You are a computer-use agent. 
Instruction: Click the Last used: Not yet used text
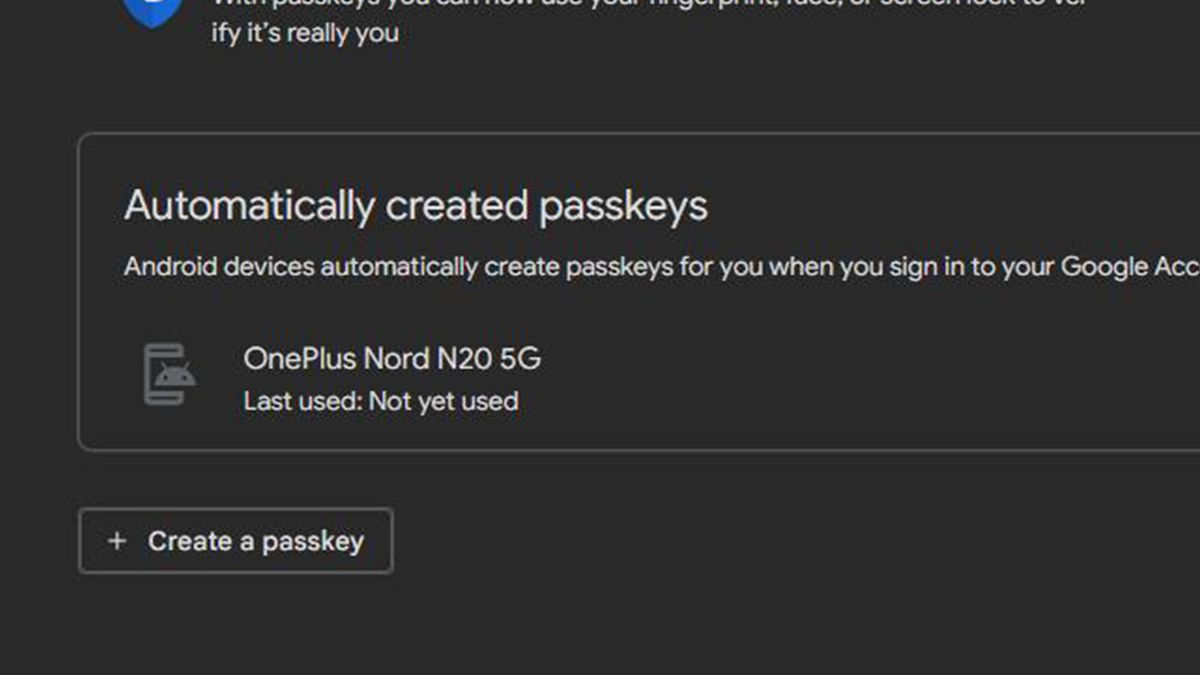(x=380, y=401)
